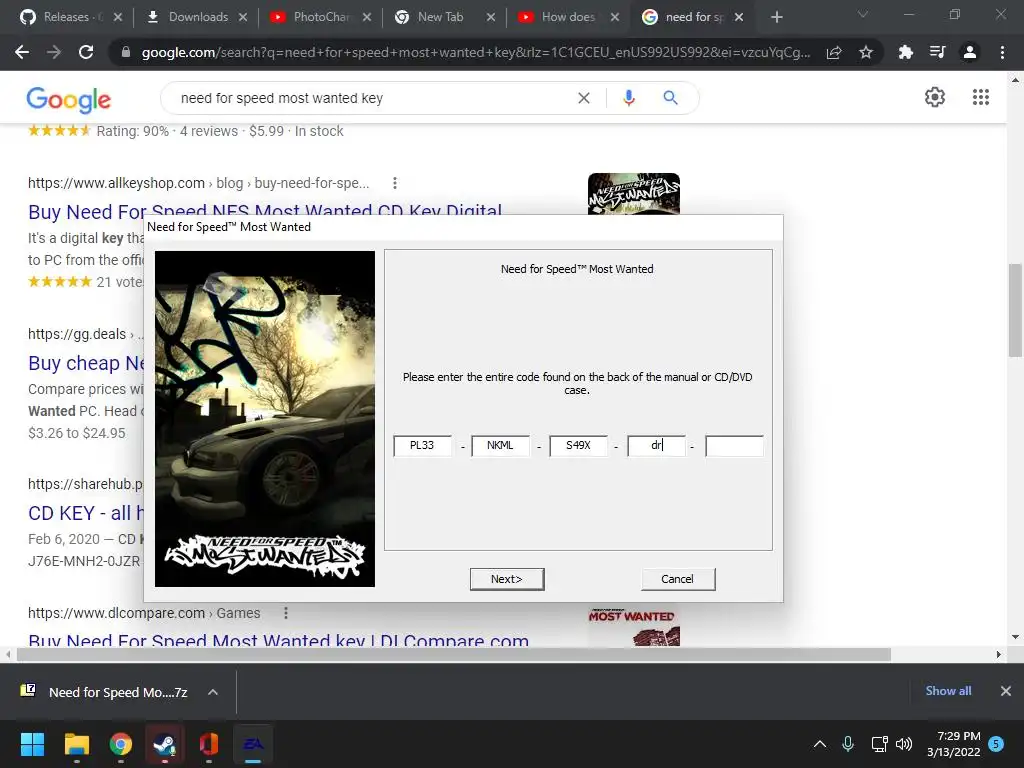Click the dlcompare result thumbnail image
Screen dimensions: 1024x768
[633, 627]
